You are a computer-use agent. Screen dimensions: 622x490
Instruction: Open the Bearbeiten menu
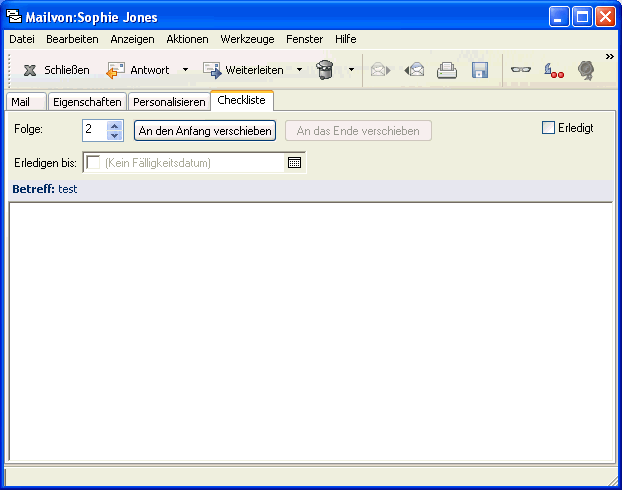[72, 39]
